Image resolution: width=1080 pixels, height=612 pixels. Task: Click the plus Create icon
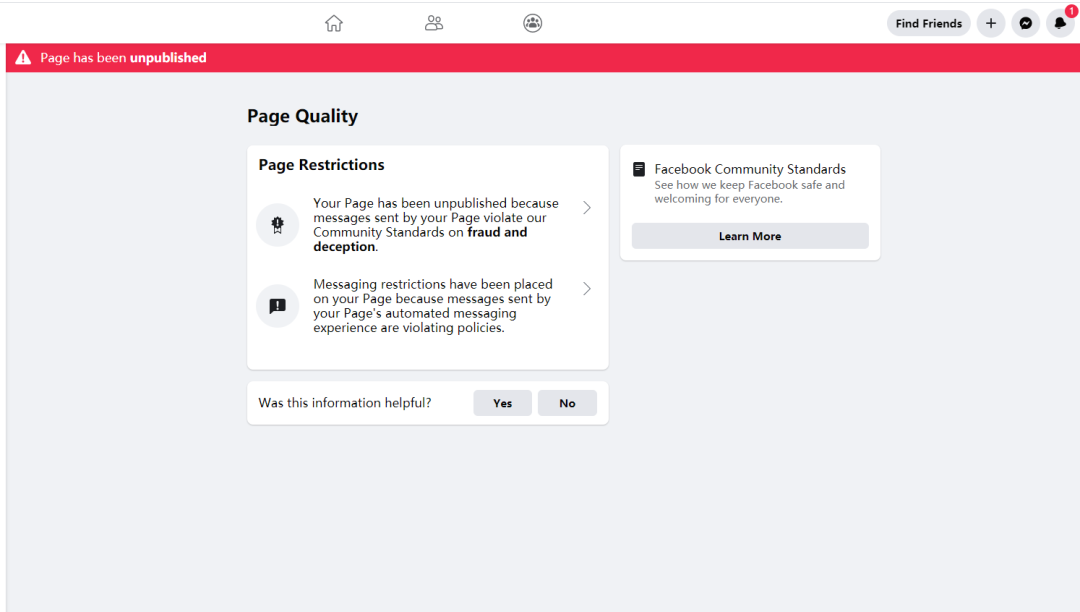click(990, 23)
